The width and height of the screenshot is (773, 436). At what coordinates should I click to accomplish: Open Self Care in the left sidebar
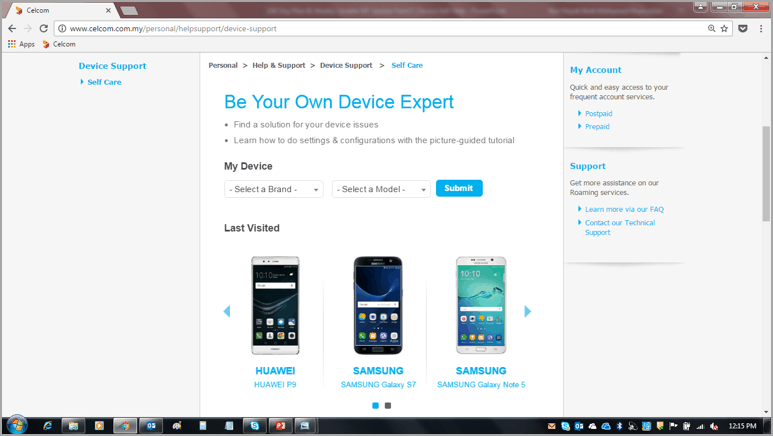(104, 82)
